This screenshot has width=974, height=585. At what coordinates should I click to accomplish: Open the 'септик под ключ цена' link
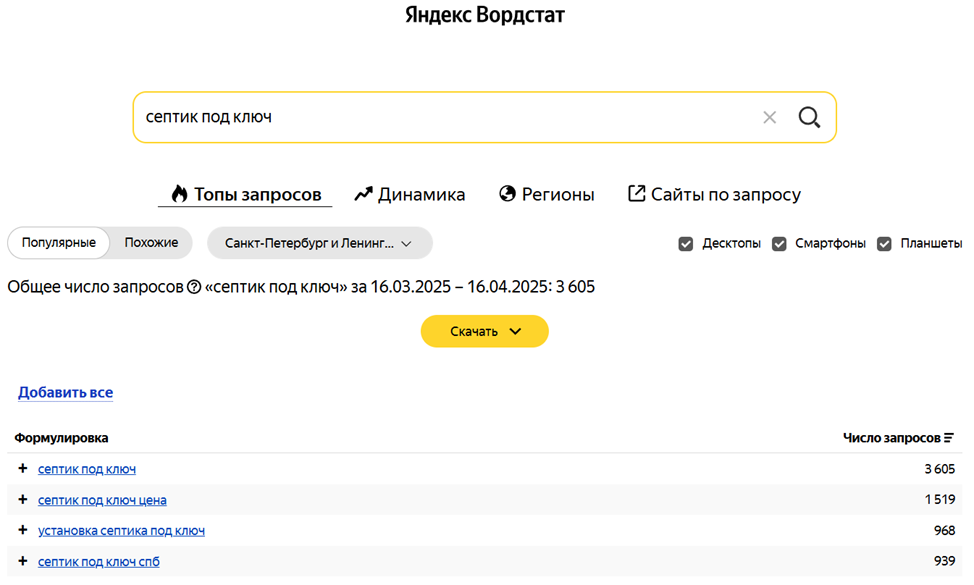[102, 500]
